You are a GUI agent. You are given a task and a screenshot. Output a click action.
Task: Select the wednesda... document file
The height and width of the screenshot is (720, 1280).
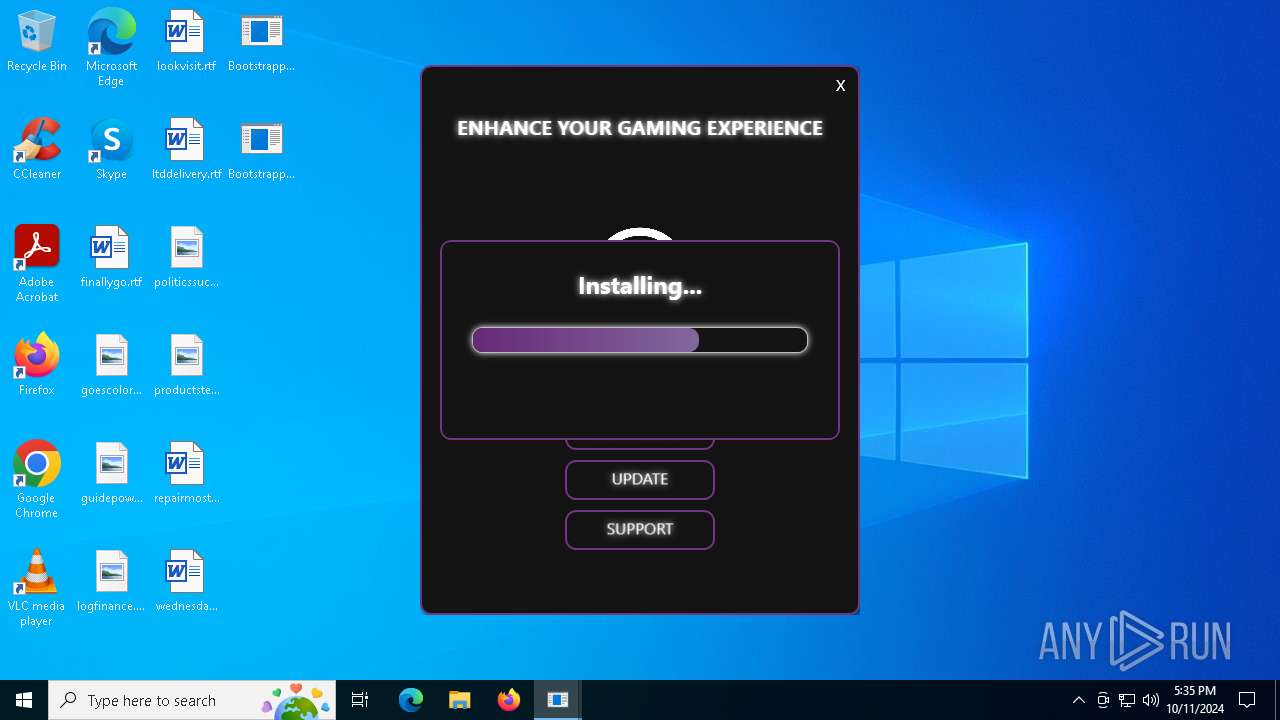tap(186, 582)
